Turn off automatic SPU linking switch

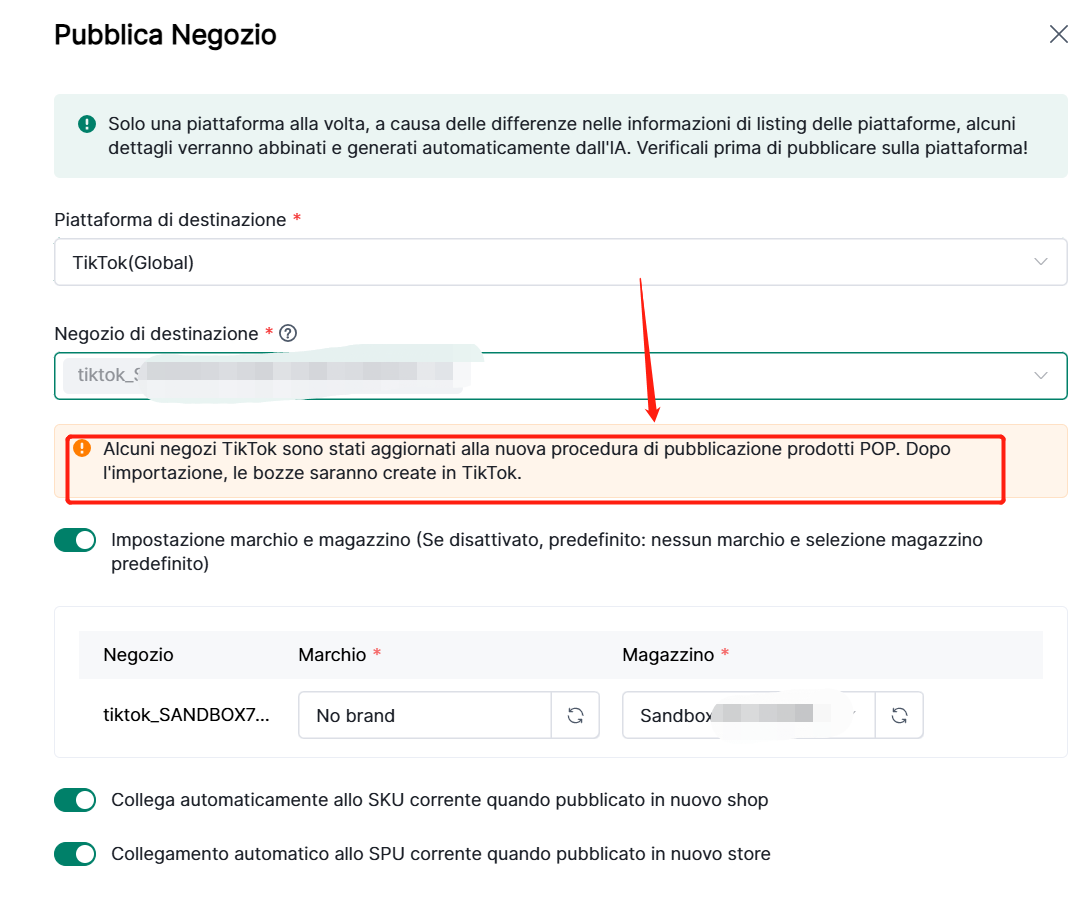coord(75,854)
